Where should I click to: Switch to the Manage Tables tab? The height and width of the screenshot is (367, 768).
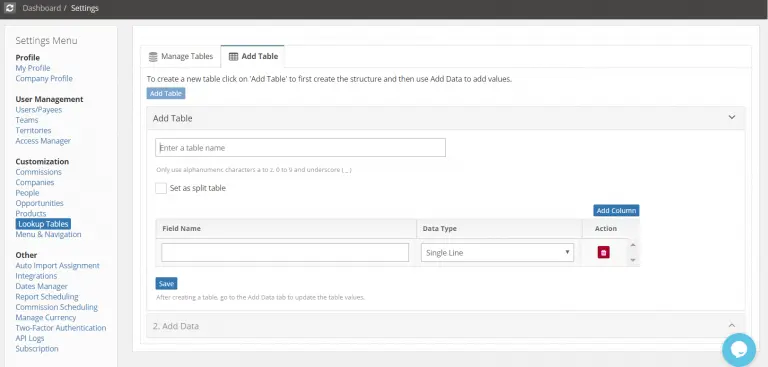[181, 56]
